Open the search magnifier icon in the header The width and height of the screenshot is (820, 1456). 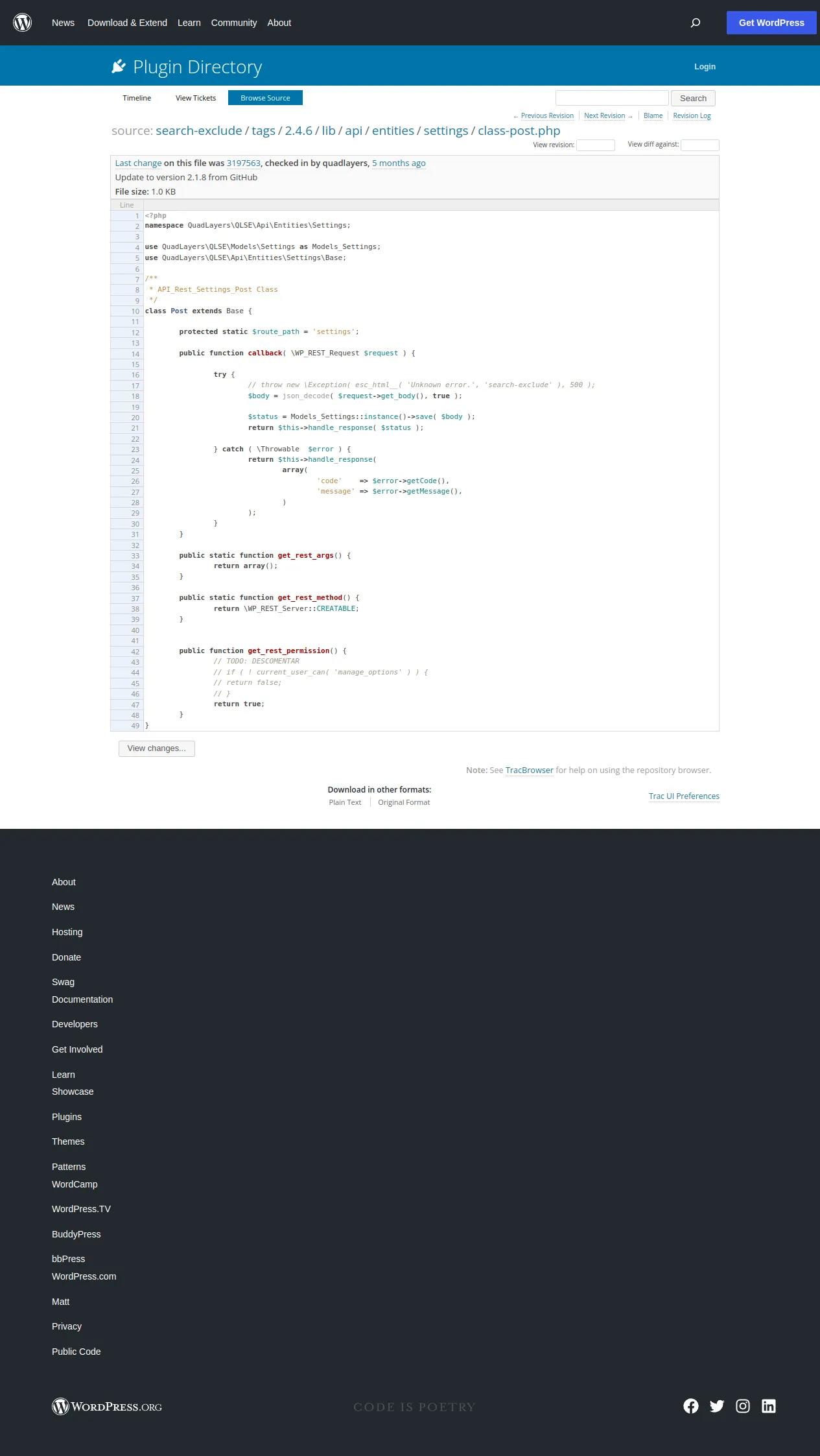[x=696, y=23]
